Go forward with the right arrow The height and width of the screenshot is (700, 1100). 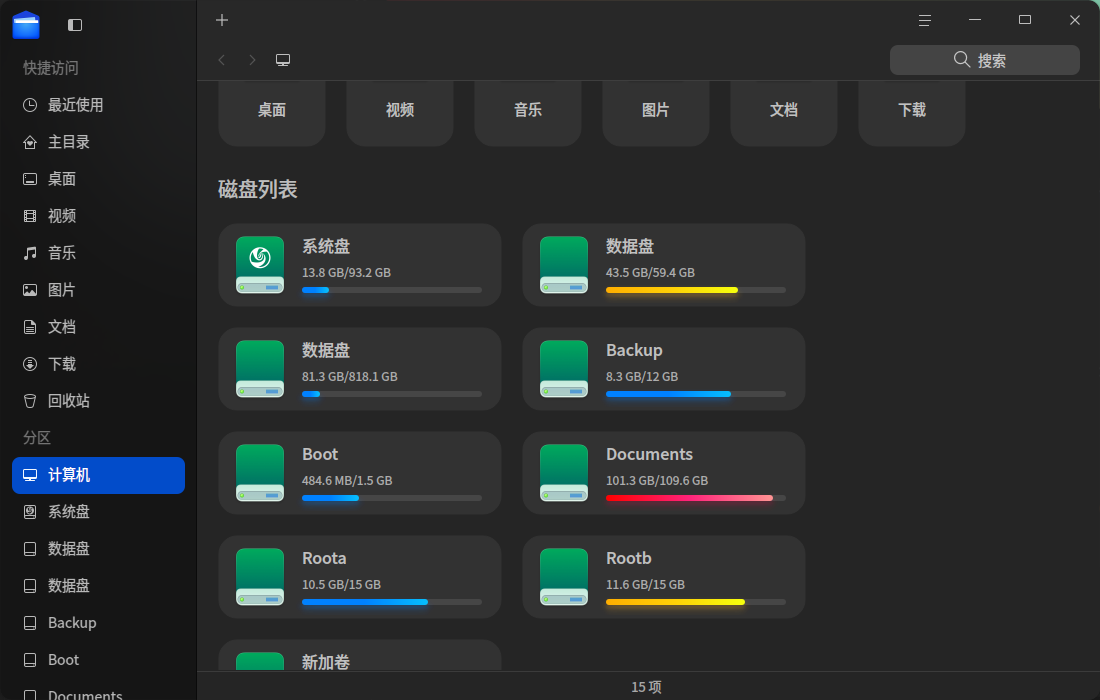pyautogui.click(x=253, y=60)
